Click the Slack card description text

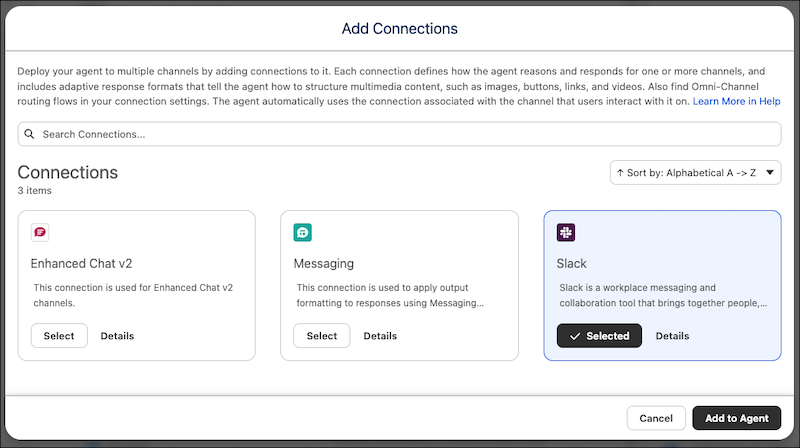663,295
